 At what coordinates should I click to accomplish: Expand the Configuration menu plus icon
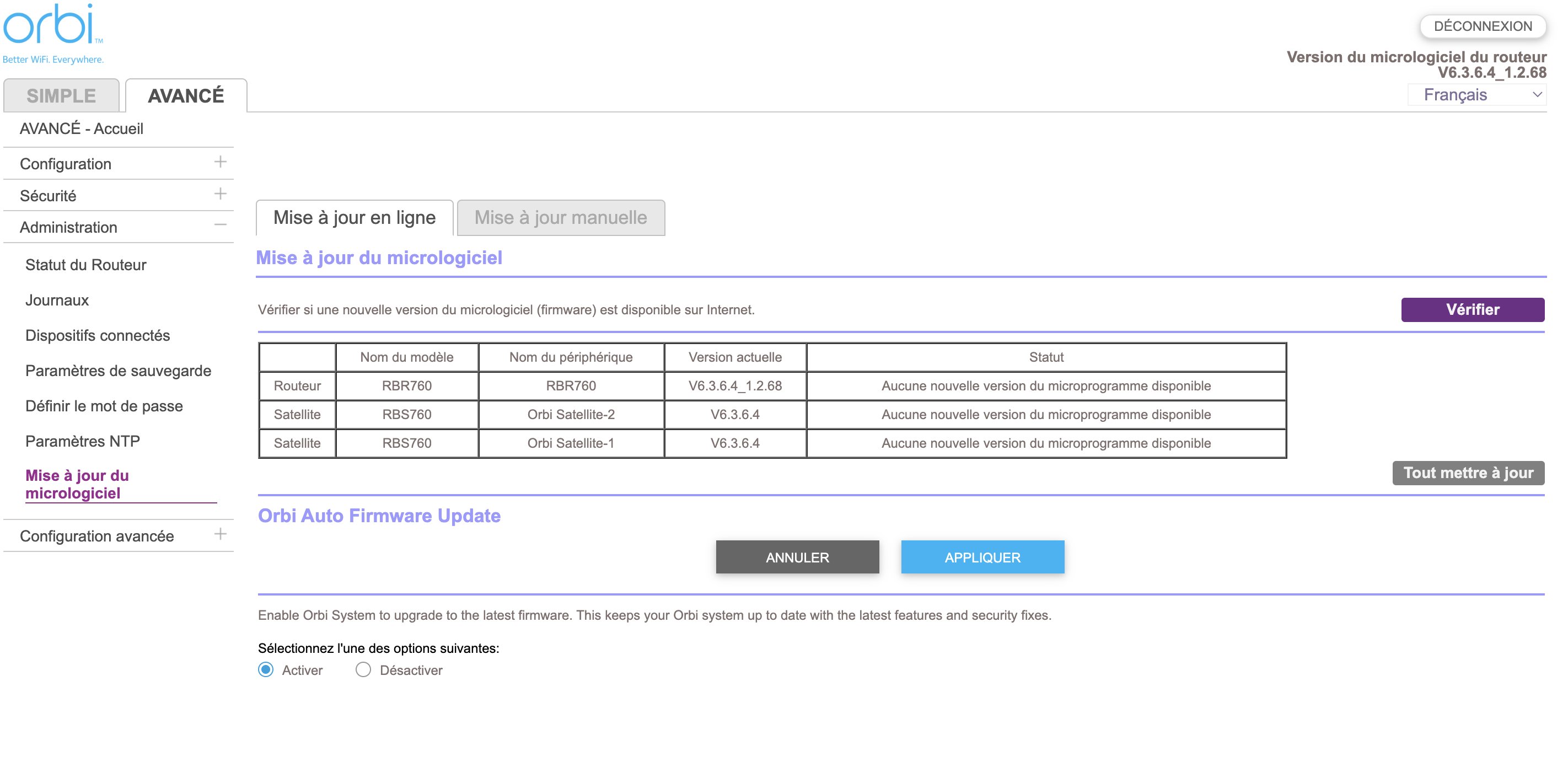(x=221, y=162)
